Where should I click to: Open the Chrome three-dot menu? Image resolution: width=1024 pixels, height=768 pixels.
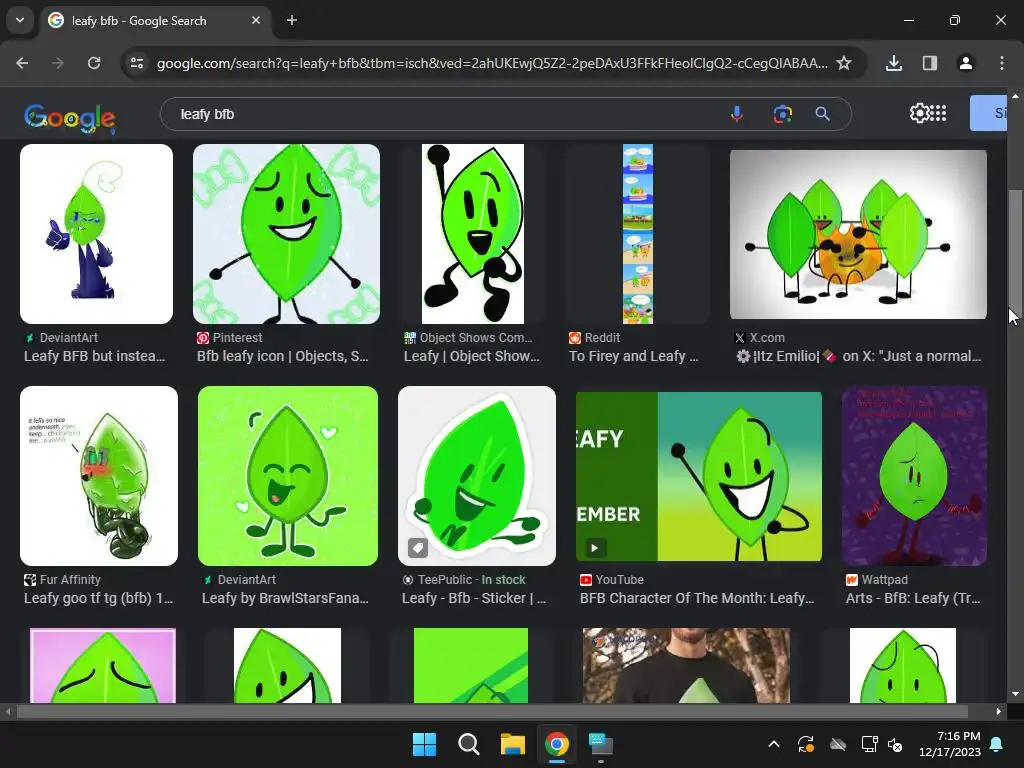point(1002,63)
